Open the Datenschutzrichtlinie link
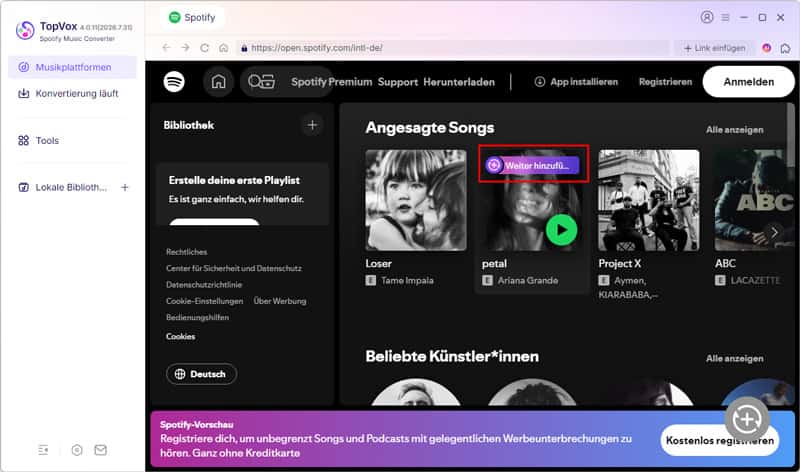The width and height of the screenshot is (800, 472). [204, 285]
